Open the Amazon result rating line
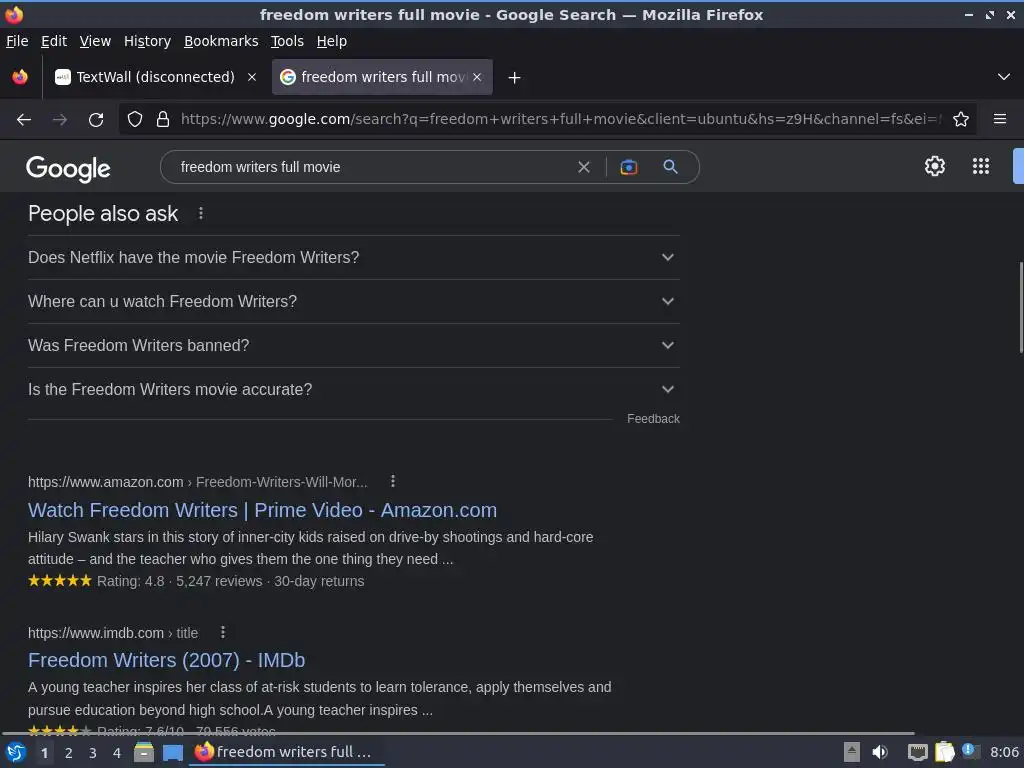Screen dimensions: 1024x768 point(196,581)
